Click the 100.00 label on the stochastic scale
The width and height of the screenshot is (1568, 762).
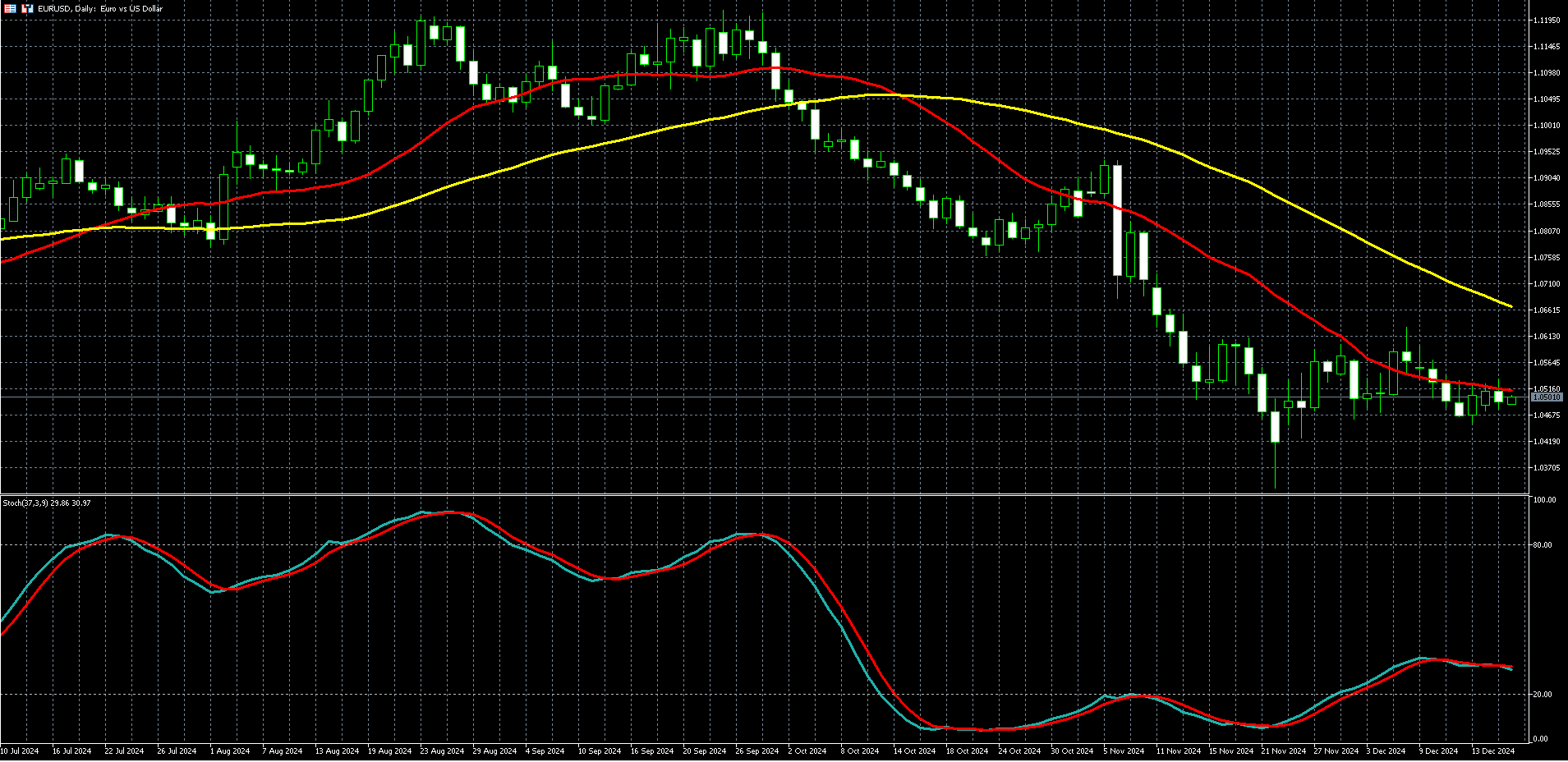(x=1544, y=500)
